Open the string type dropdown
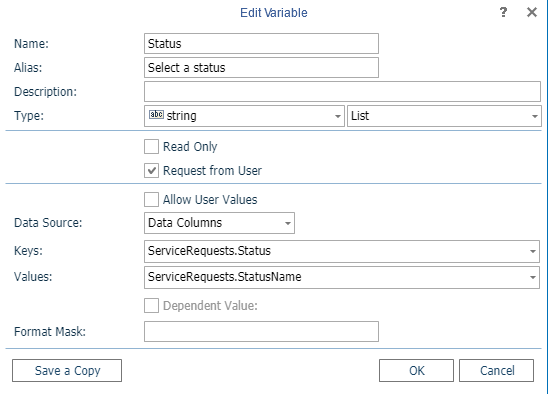The image size is (548, 394). pyautogui.click(x=244, y=116)
